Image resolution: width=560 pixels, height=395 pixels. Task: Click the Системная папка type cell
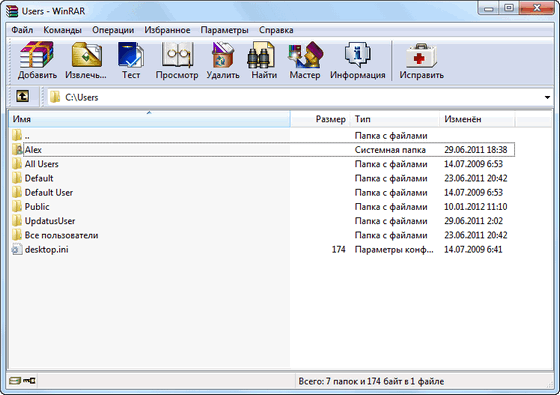pyautogui.click(x=390, y=150)
